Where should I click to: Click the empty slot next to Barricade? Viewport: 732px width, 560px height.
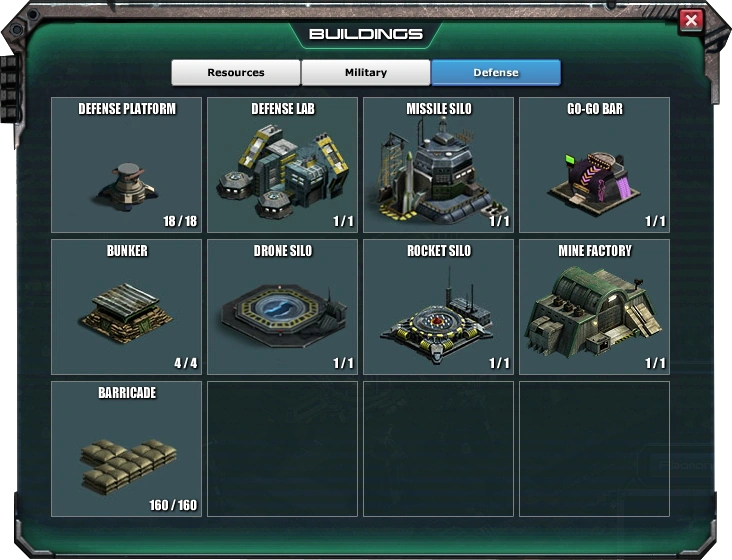tap(282, 449)
